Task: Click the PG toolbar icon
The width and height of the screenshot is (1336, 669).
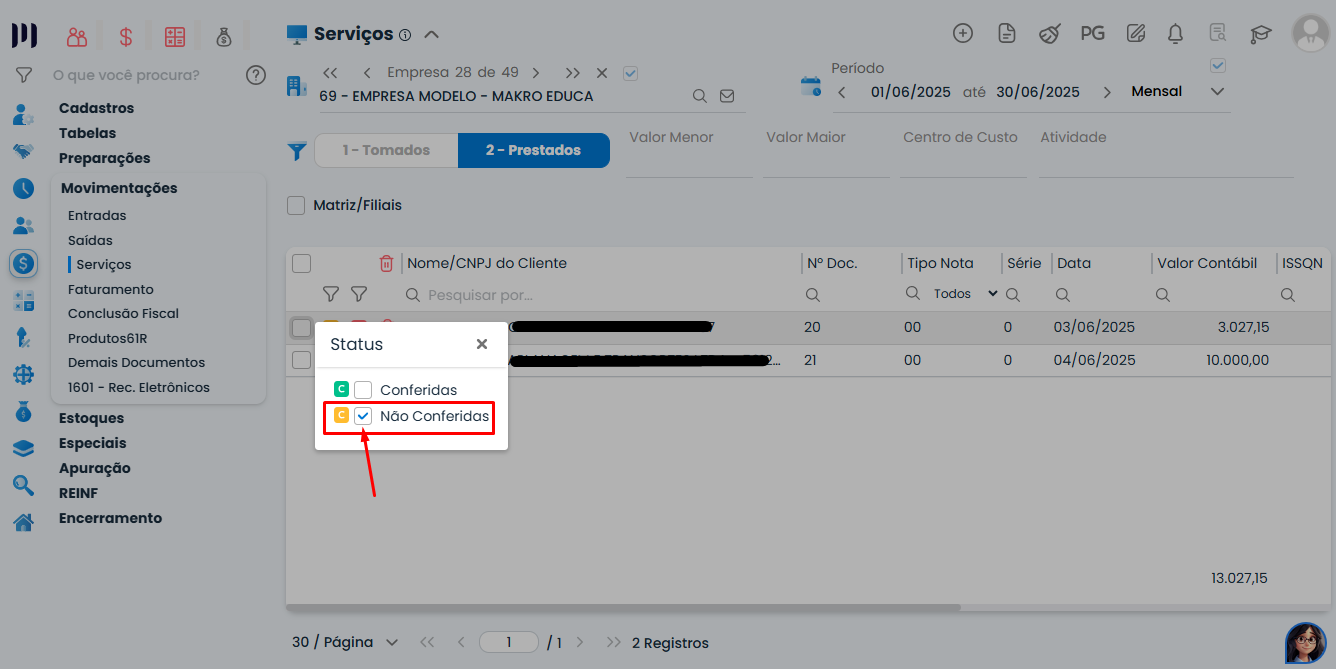Action: click(1092, 33)
